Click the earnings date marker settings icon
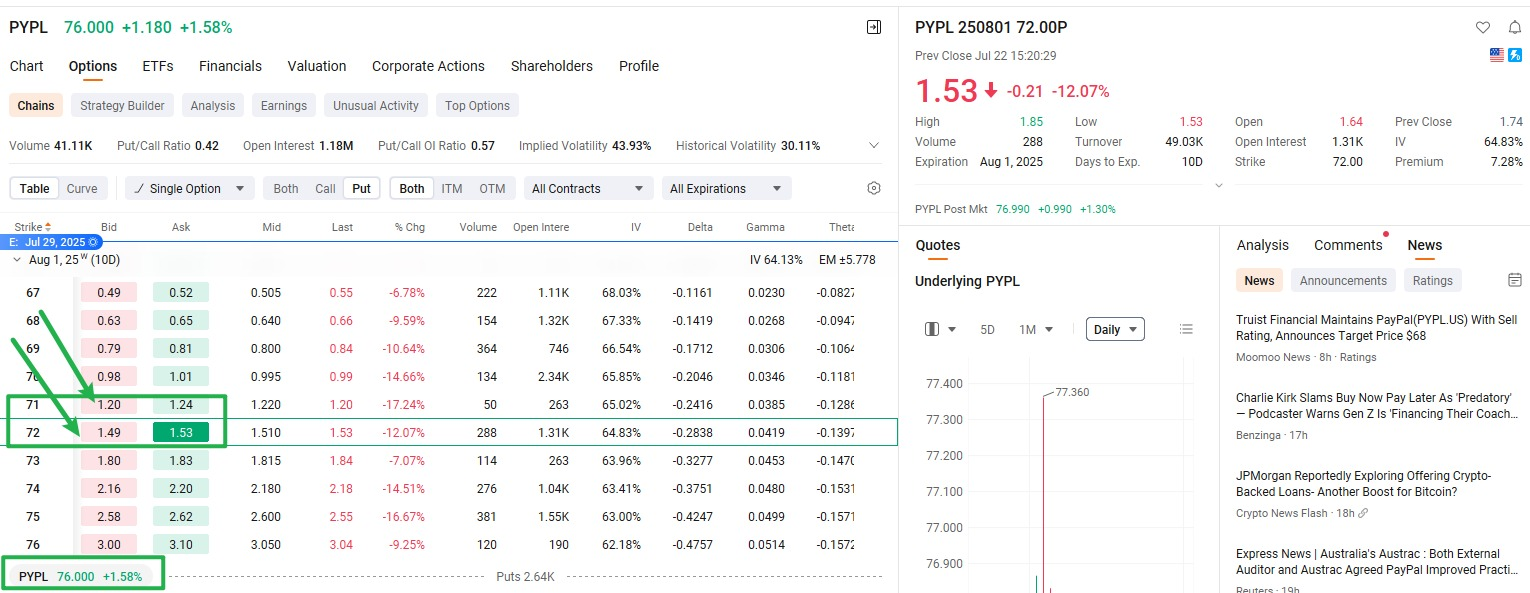Screen dimensions: 1530x593 click(94, 242)
